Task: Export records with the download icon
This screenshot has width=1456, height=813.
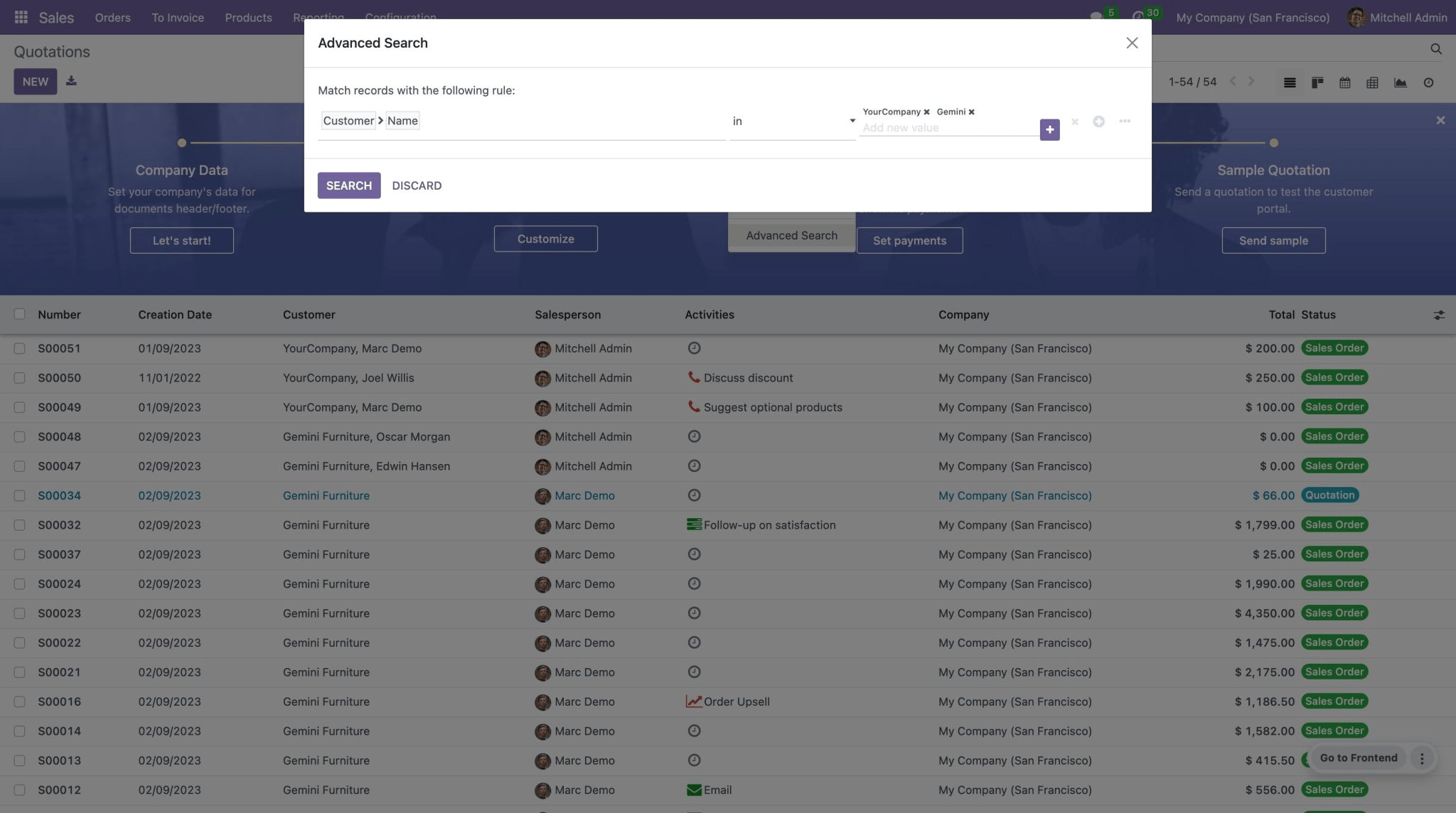Action: pyautogui.click(x=70, y=81)
